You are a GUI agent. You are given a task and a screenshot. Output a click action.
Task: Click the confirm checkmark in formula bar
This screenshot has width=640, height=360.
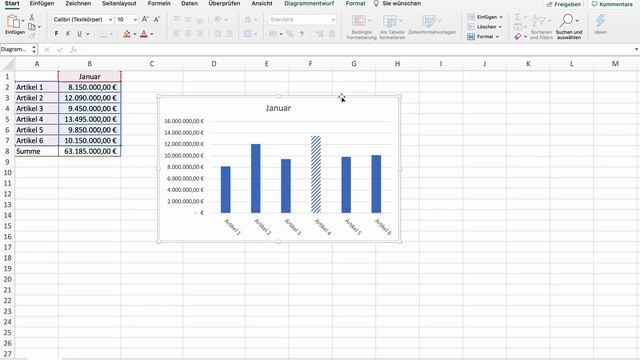point(60,49)
